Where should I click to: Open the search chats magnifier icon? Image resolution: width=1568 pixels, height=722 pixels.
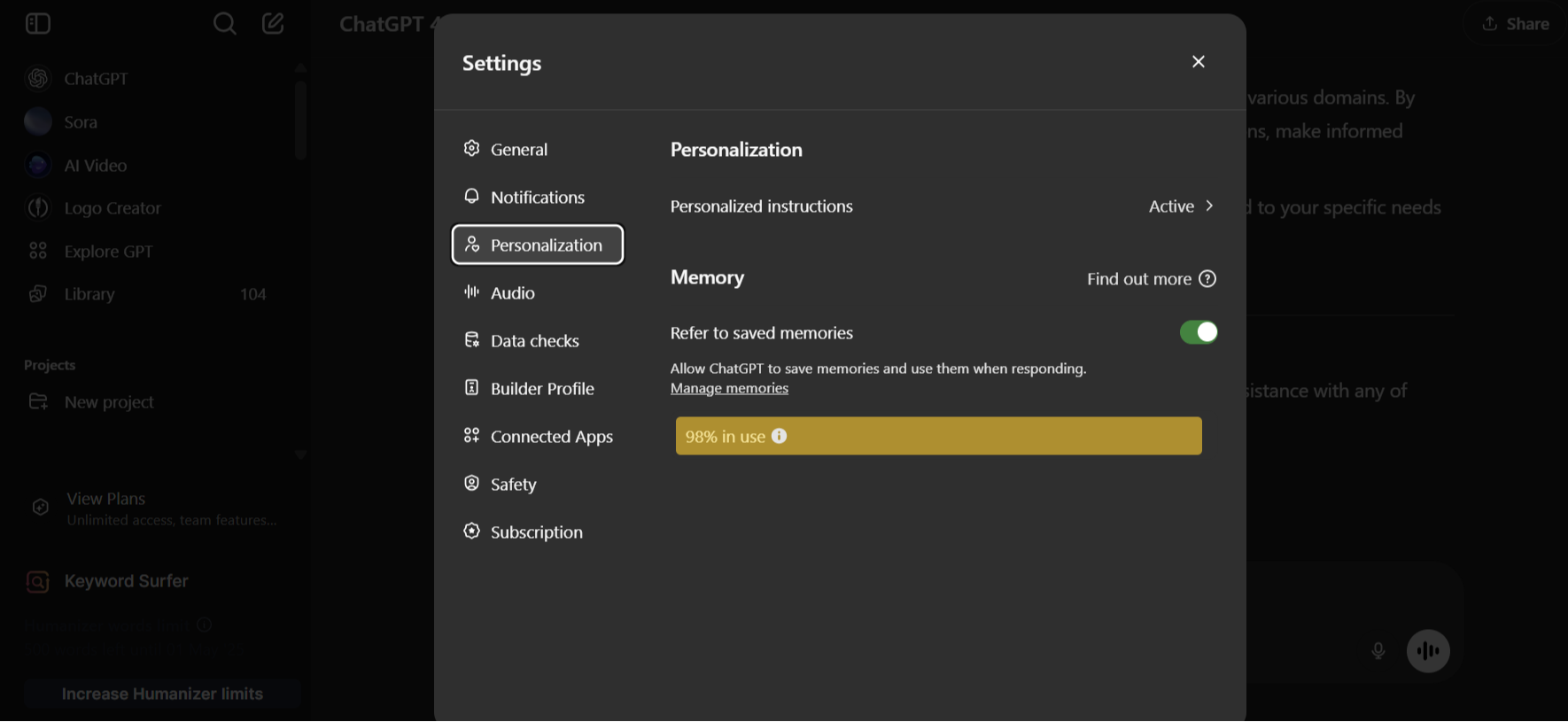click(225, 23)
